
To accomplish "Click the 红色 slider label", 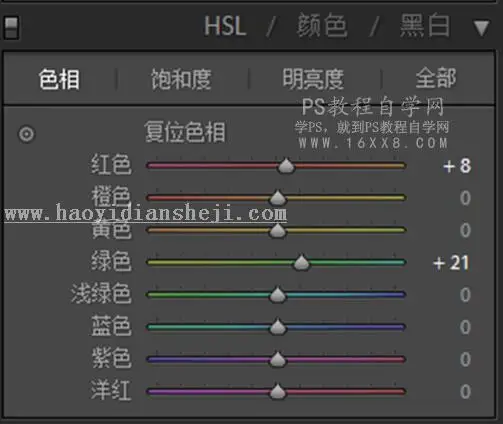I will [x=111, y=164].
